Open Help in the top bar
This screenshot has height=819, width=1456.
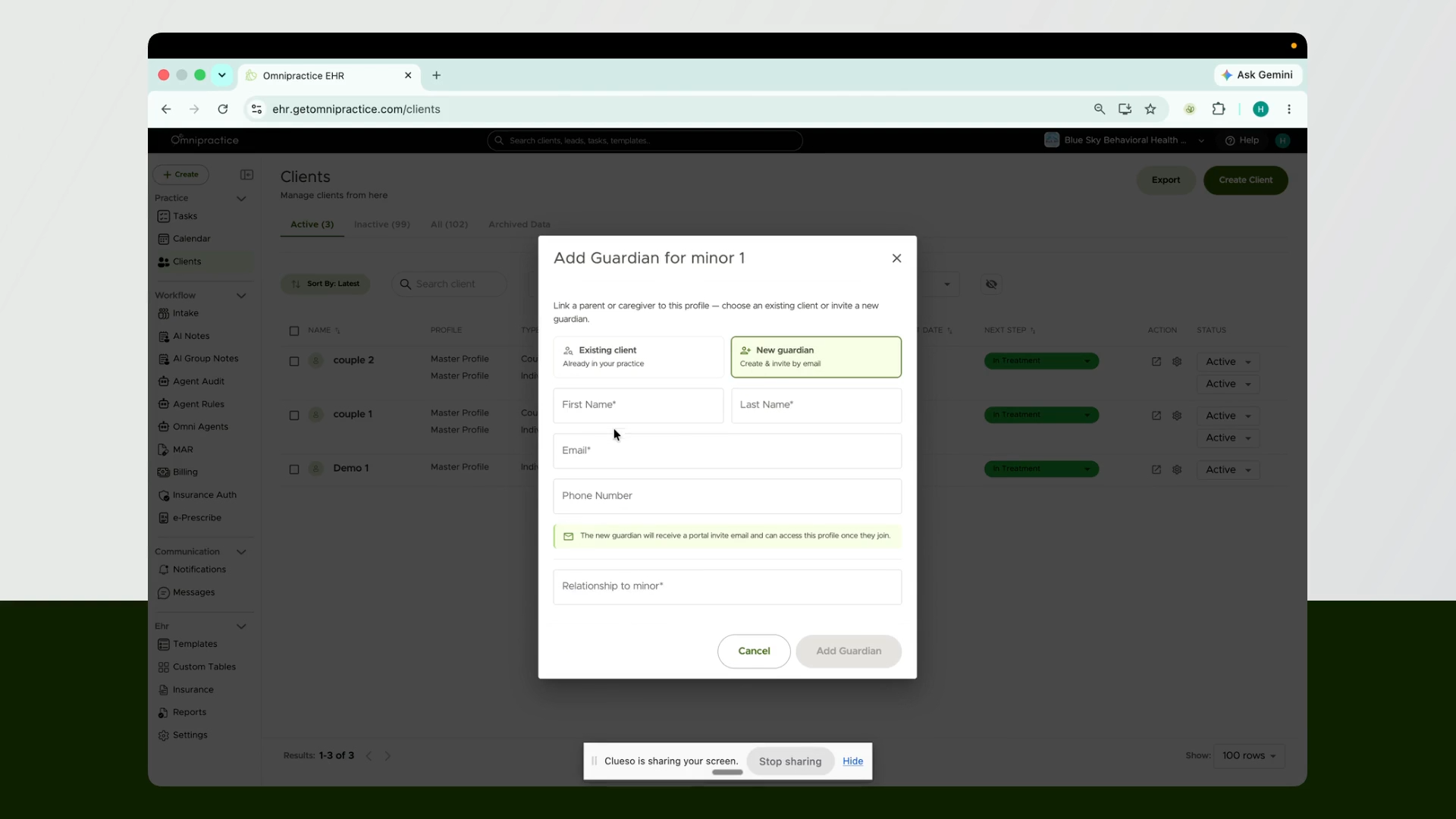1242,140
